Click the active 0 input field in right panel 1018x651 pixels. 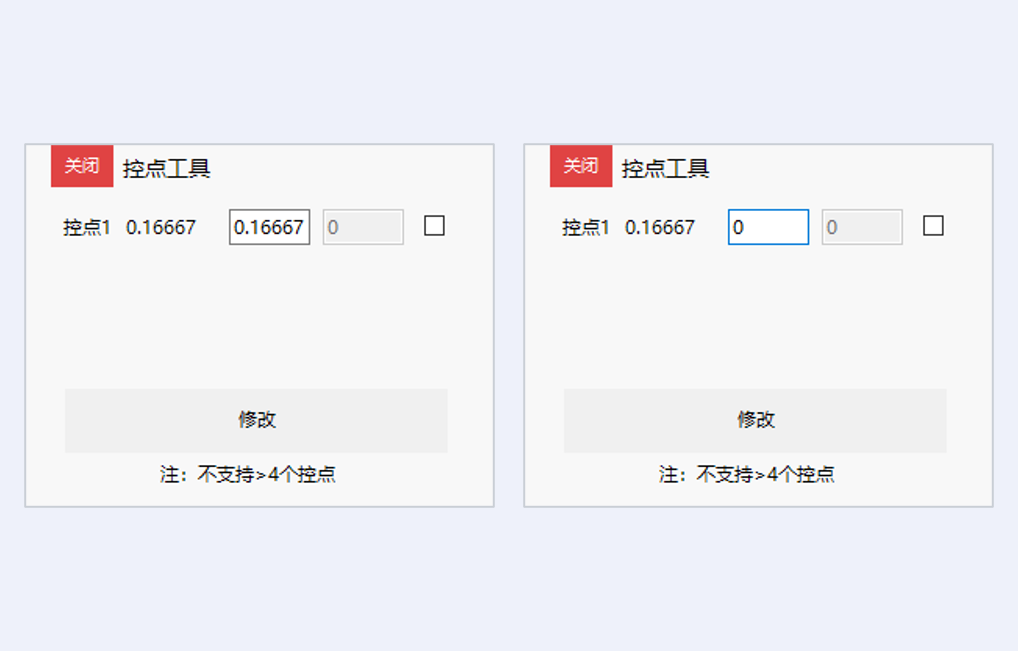pyautogui.click(x=768, y=227)
